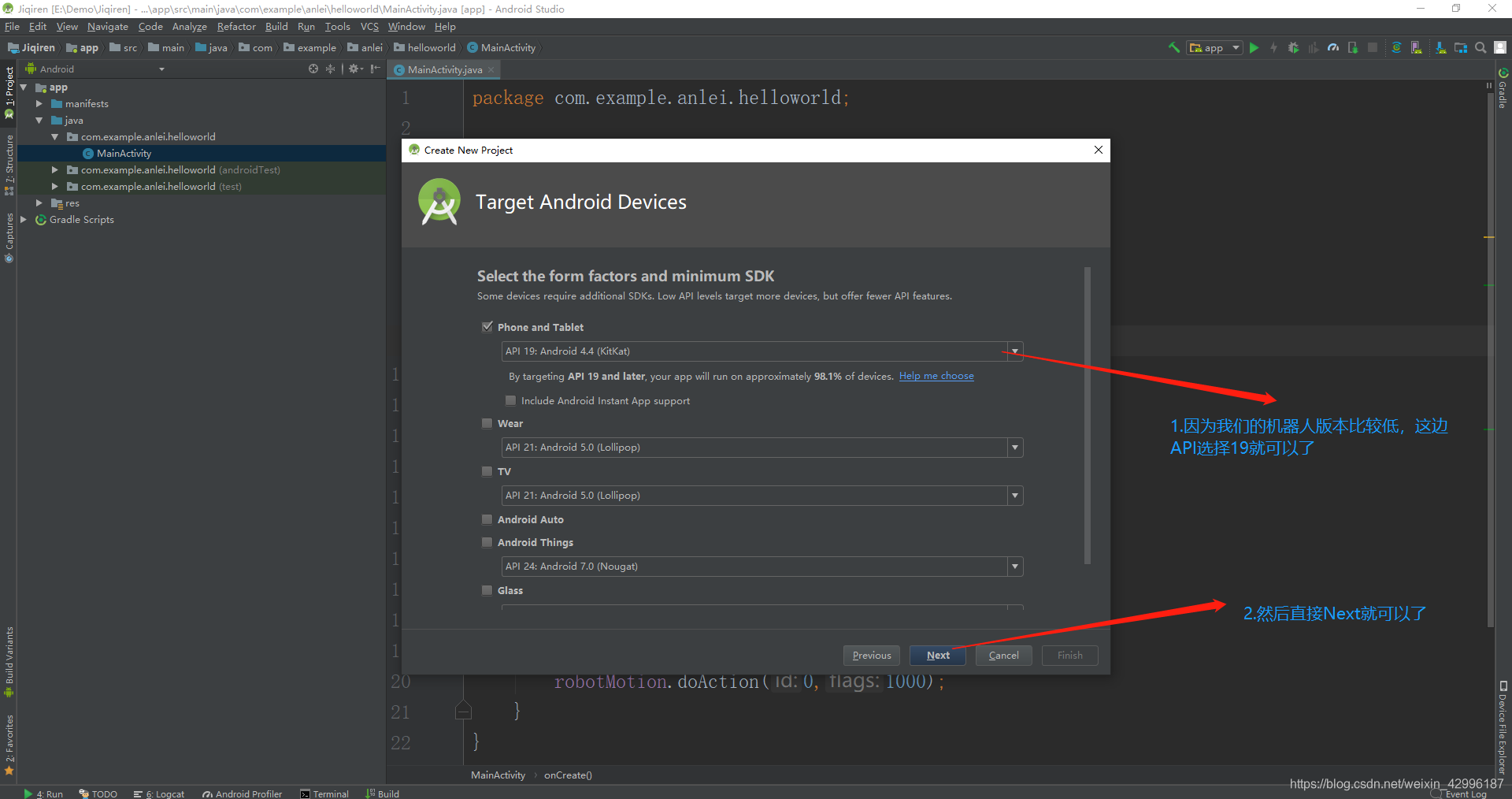Open the app run configuration dropdown
The image size is (1512, 799).
pyautogui.click(x=1215, y=47)
